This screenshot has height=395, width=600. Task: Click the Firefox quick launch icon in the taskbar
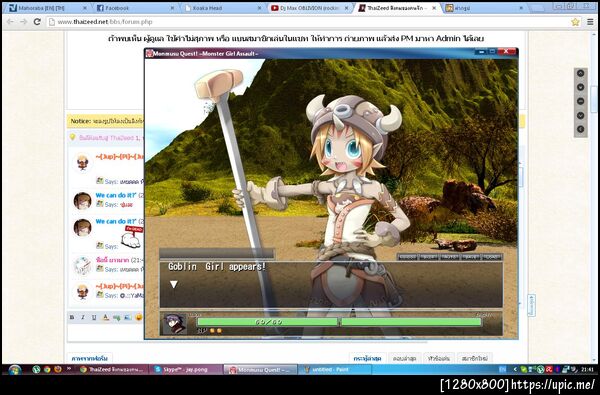(58, 369)
